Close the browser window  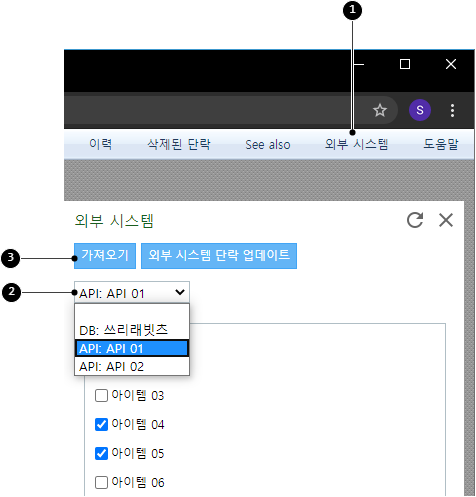tap(451, 64)
